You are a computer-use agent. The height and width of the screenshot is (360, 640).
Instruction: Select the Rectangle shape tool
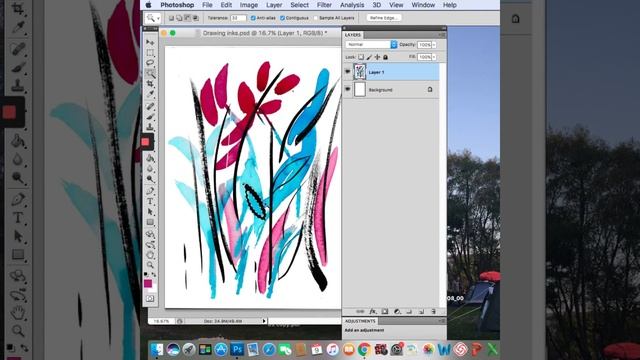pyautogui.click(x=150, y=222)
